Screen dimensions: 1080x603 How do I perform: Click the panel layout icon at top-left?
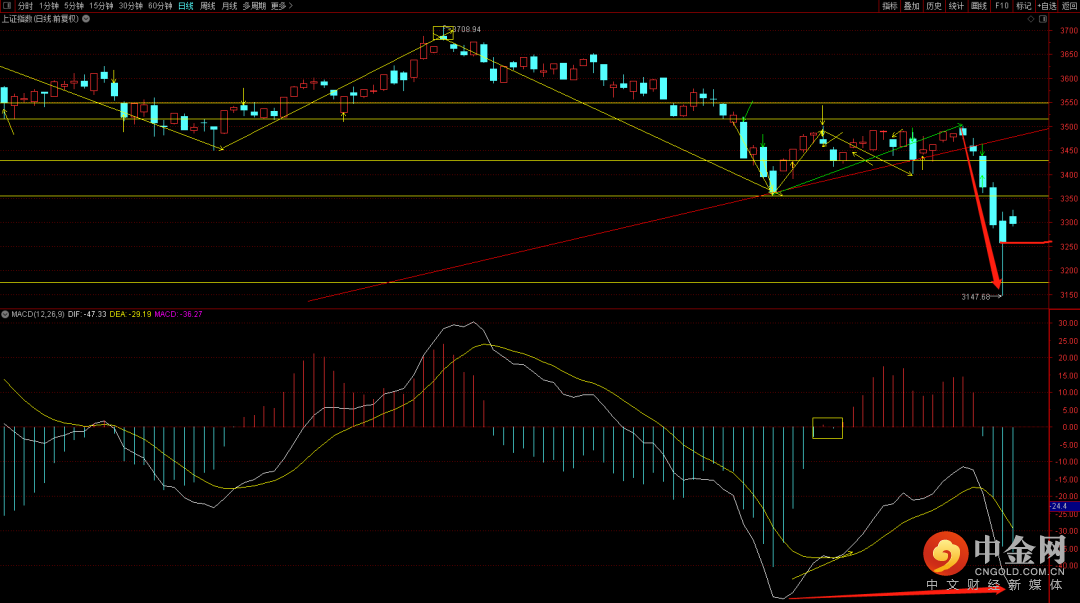coord(7,6)
